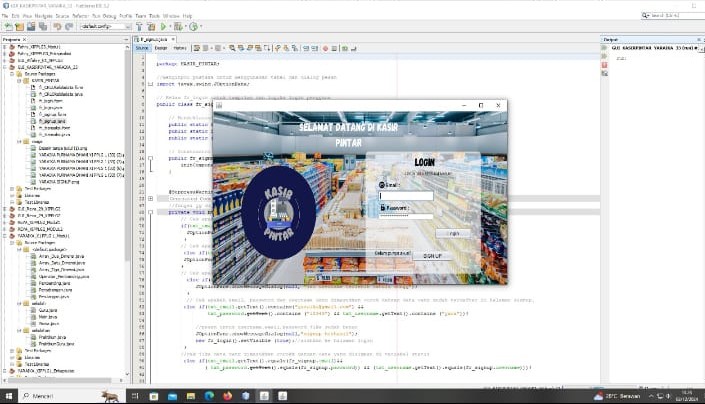Click the Windows Start button
Screen dimensions: 705x404
[x=7, y=396]
